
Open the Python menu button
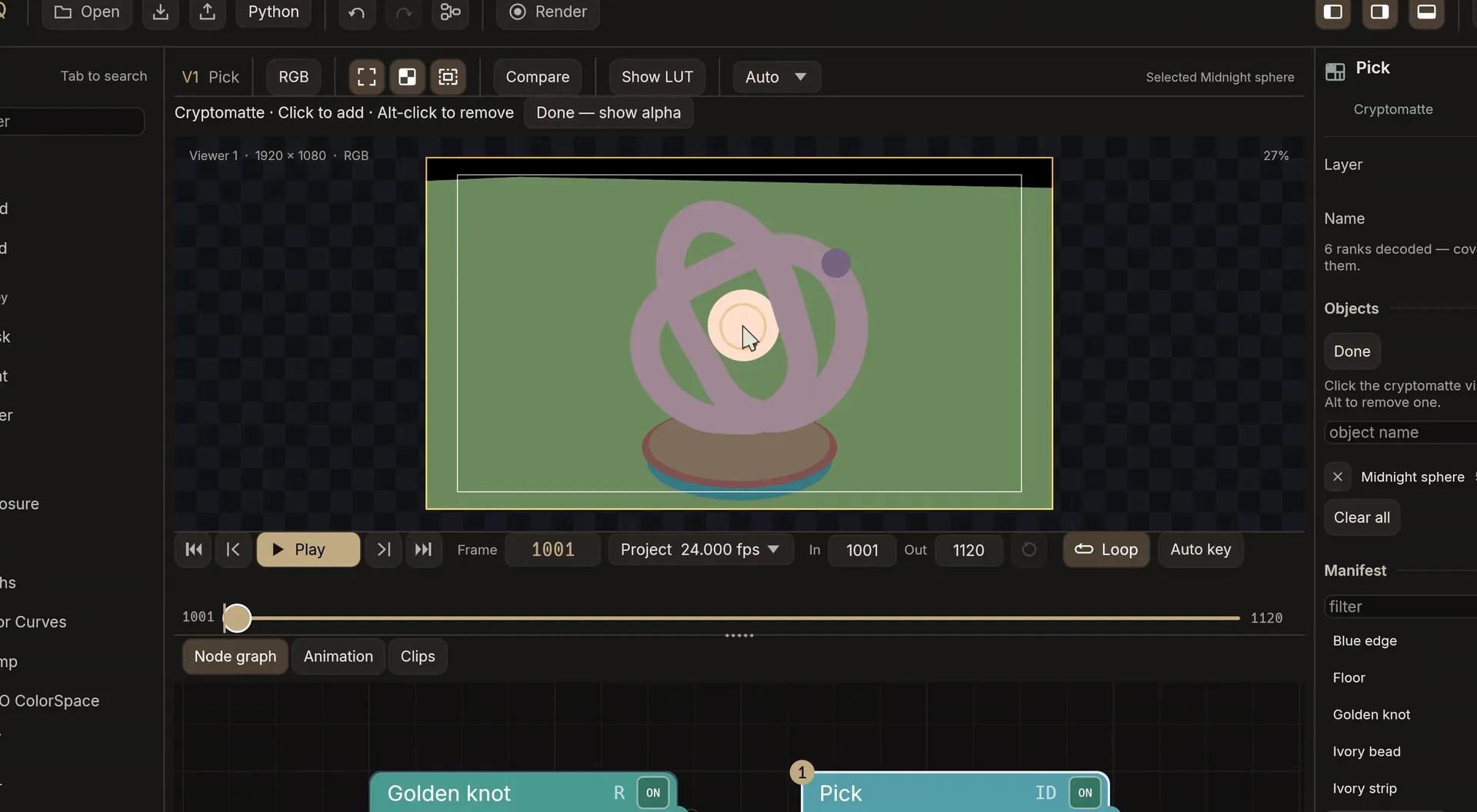[273, 12]
